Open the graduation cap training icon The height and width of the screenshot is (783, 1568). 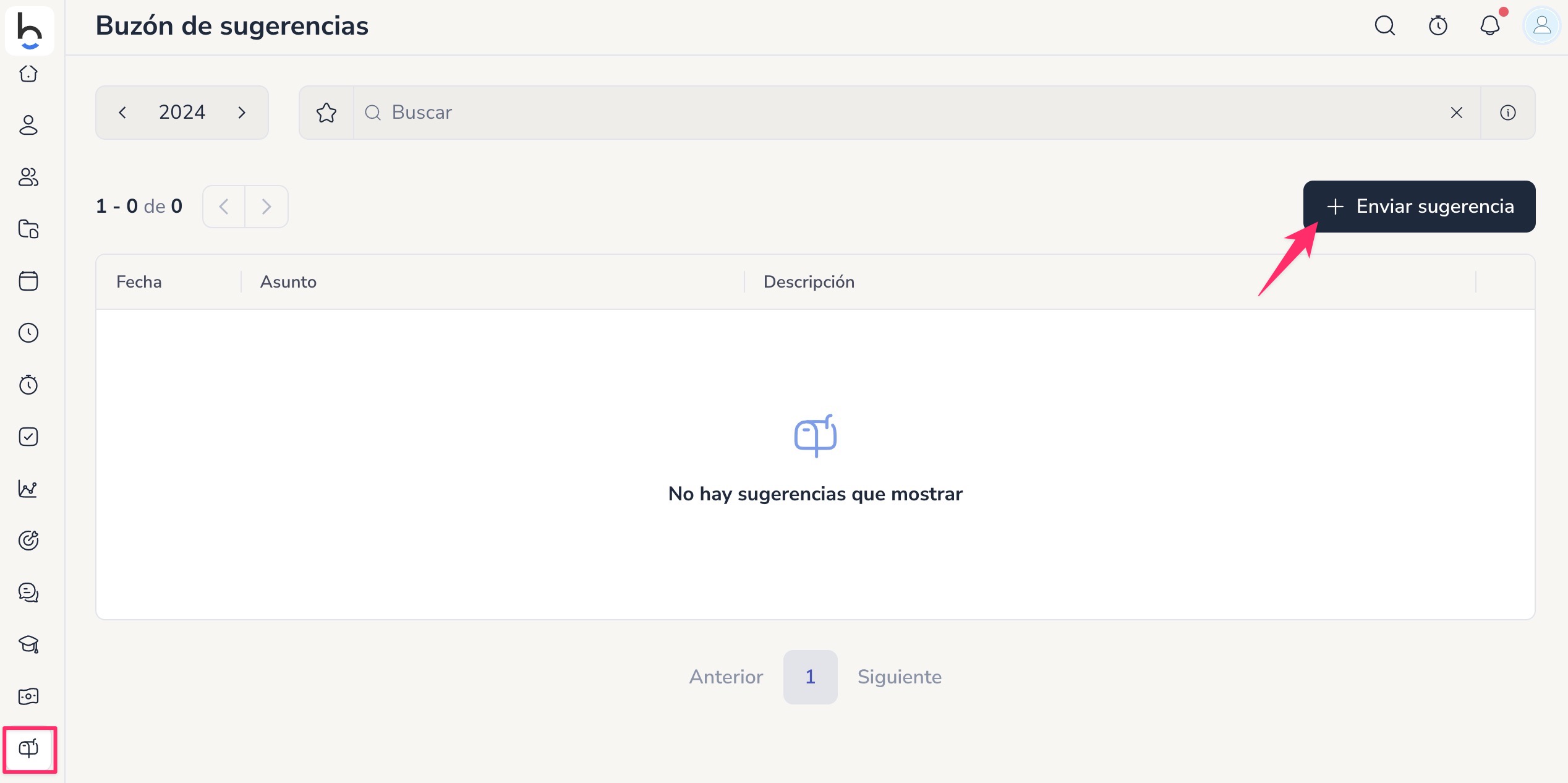tap(28, 644)
